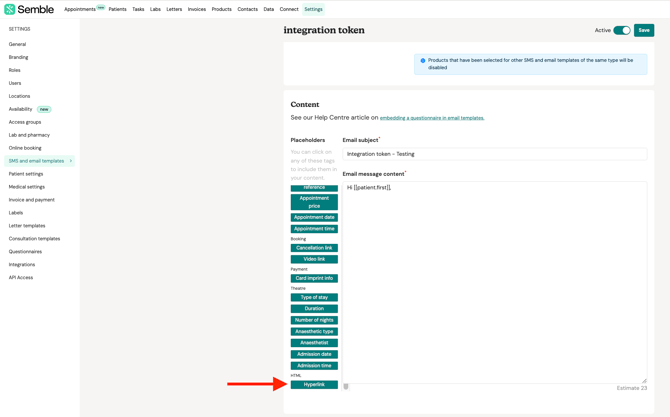
Task: Open Consultation templates settings
Action: point(34,238)
